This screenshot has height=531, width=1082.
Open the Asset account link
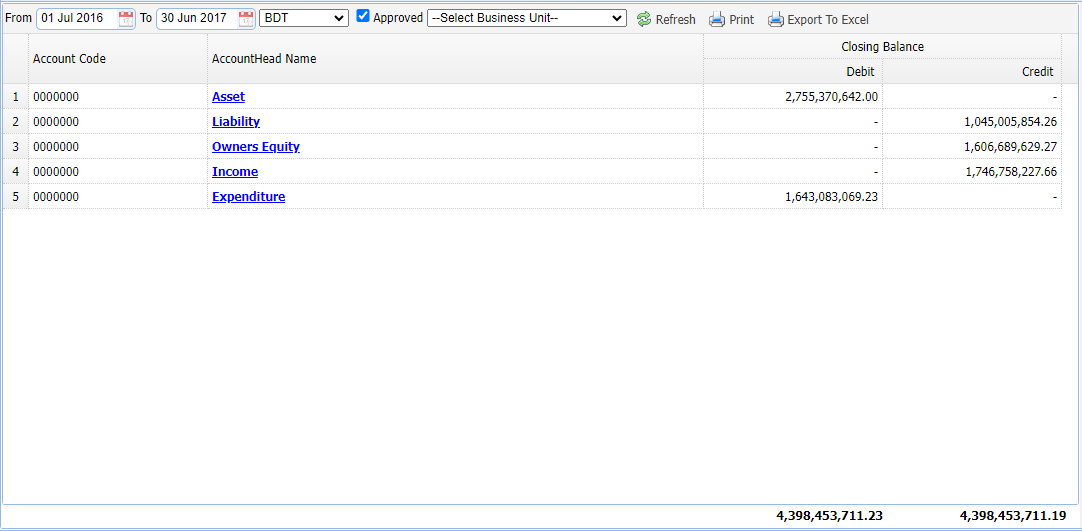tap(228, 97)
